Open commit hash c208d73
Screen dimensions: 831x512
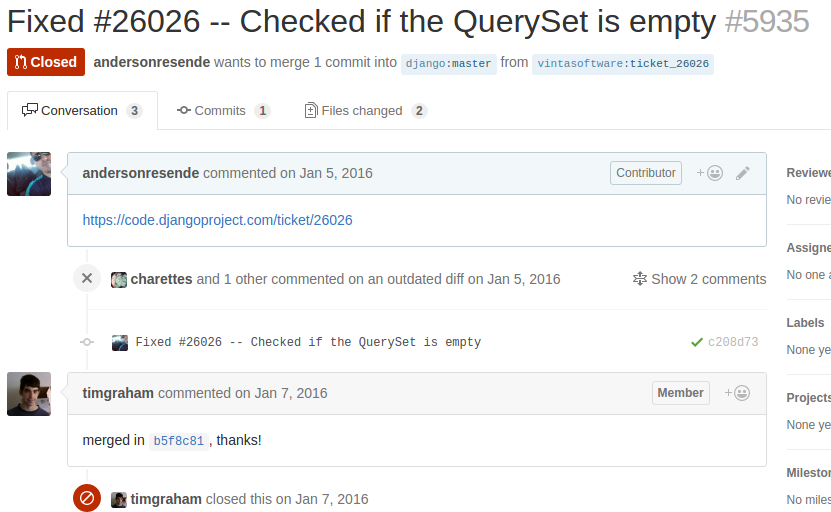pyautogui.click(x=733, y=342)
